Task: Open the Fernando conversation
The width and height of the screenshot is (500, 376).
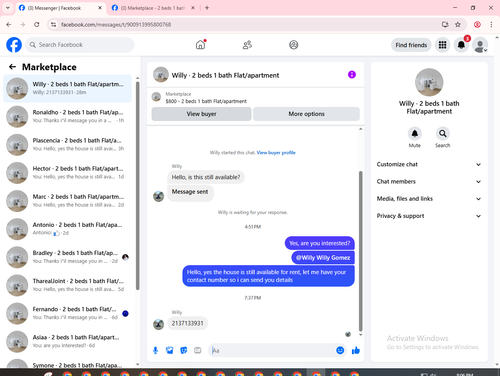Action: (x=67, y=313)
